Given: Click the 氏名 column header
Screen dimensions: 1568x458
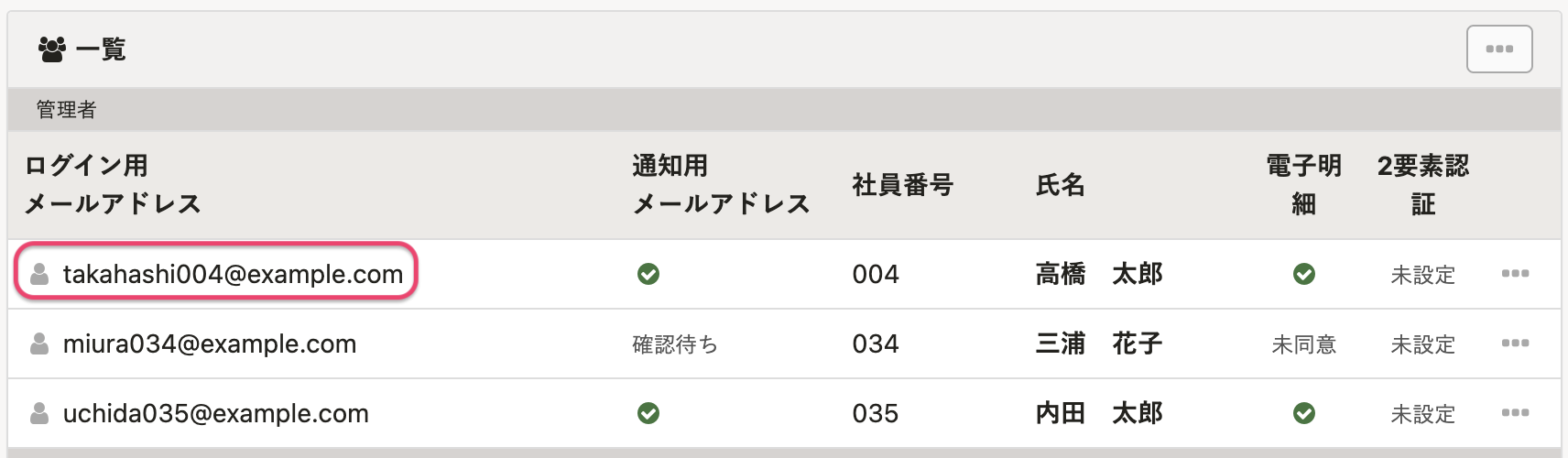Looking at the screenshot, I should pyautogui.click(x=1061, y=185).
